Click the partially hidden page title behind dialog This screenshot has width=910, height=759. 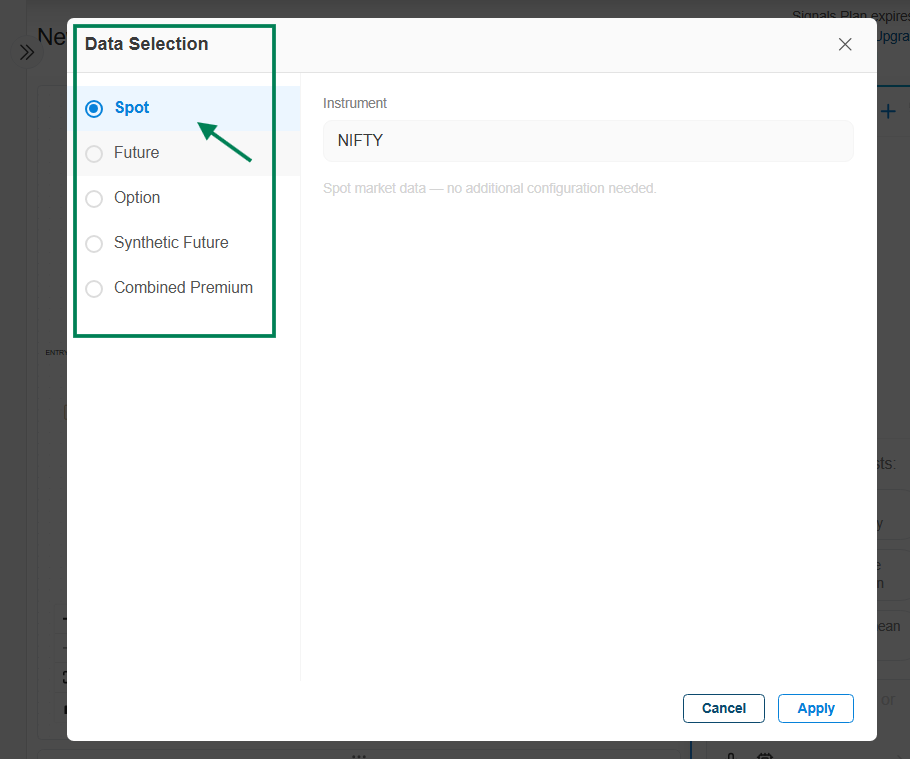tap(50, 37)
